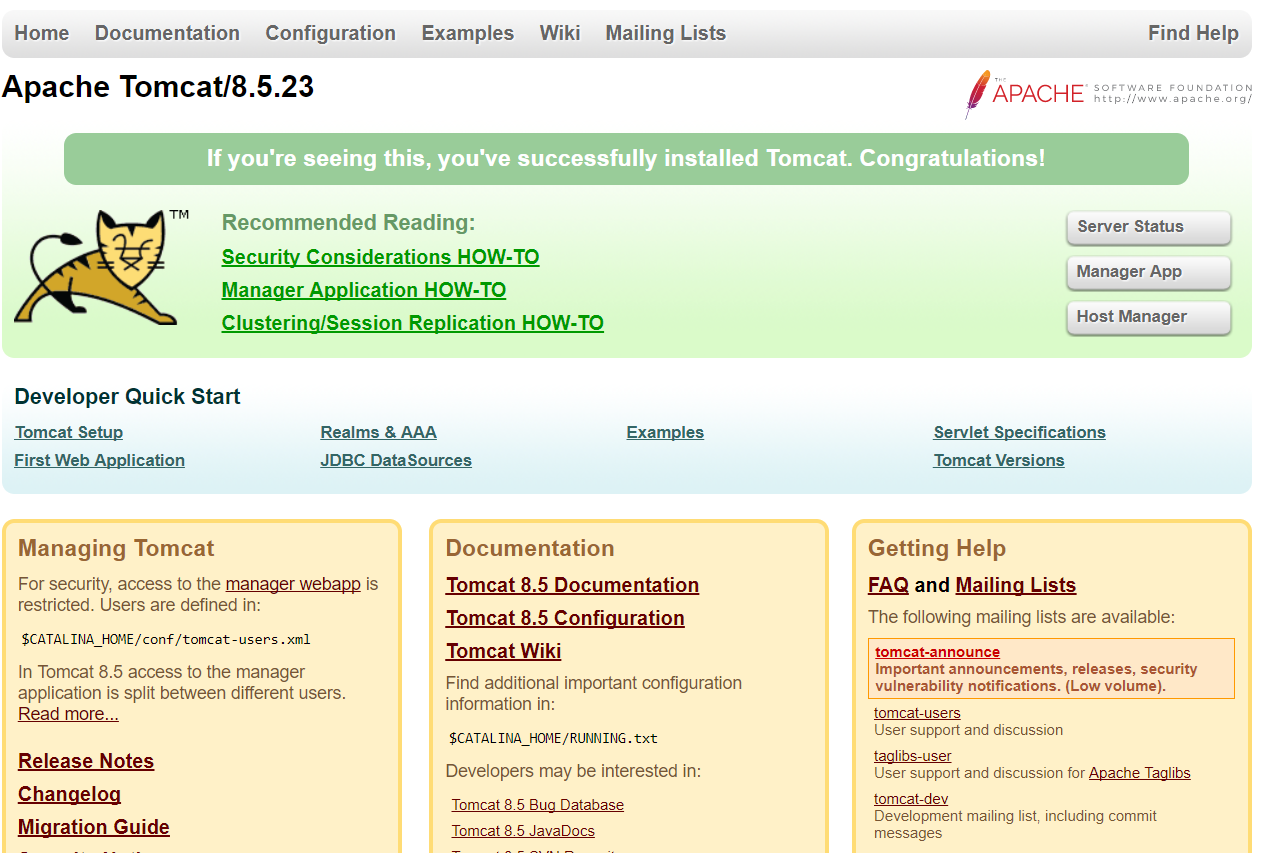Open Tomcat 8.5 Bug Database link

coord(538,805)
